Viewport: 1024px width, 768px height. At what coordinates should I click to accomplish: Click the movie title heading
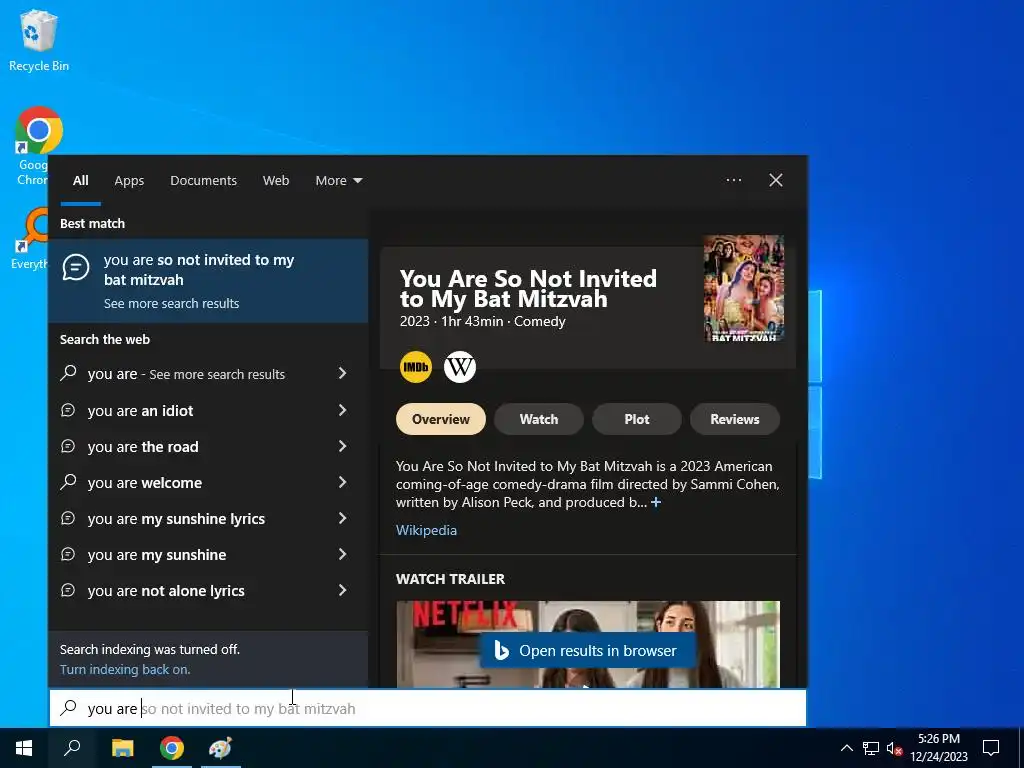pyautogui.click(x=528, y=289)
